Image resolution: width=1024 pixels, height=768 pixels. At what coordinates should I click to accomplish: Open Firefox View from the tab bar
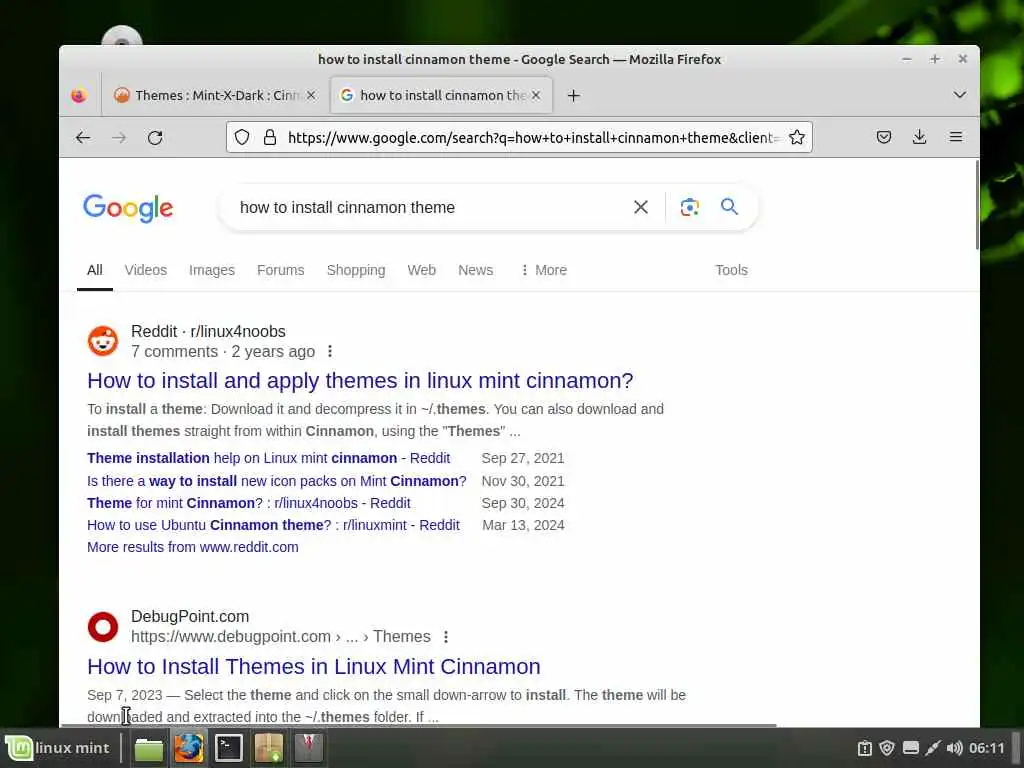pyautogui.click(x=79, y=96)
